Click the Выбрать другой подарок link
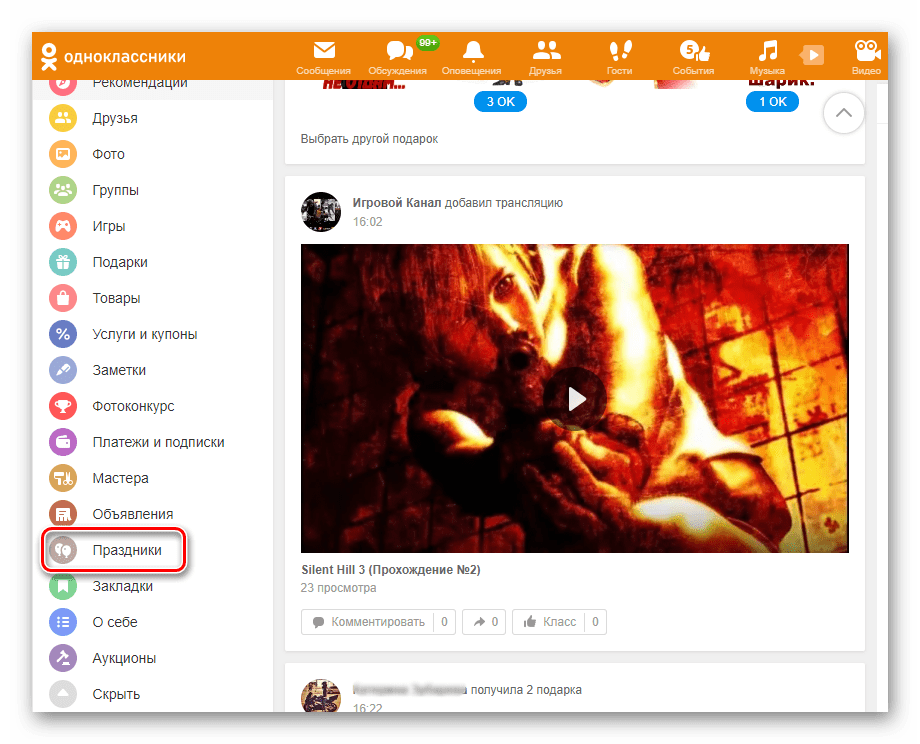The width and height of the screenshot is (920, 744). click(369, 139)
